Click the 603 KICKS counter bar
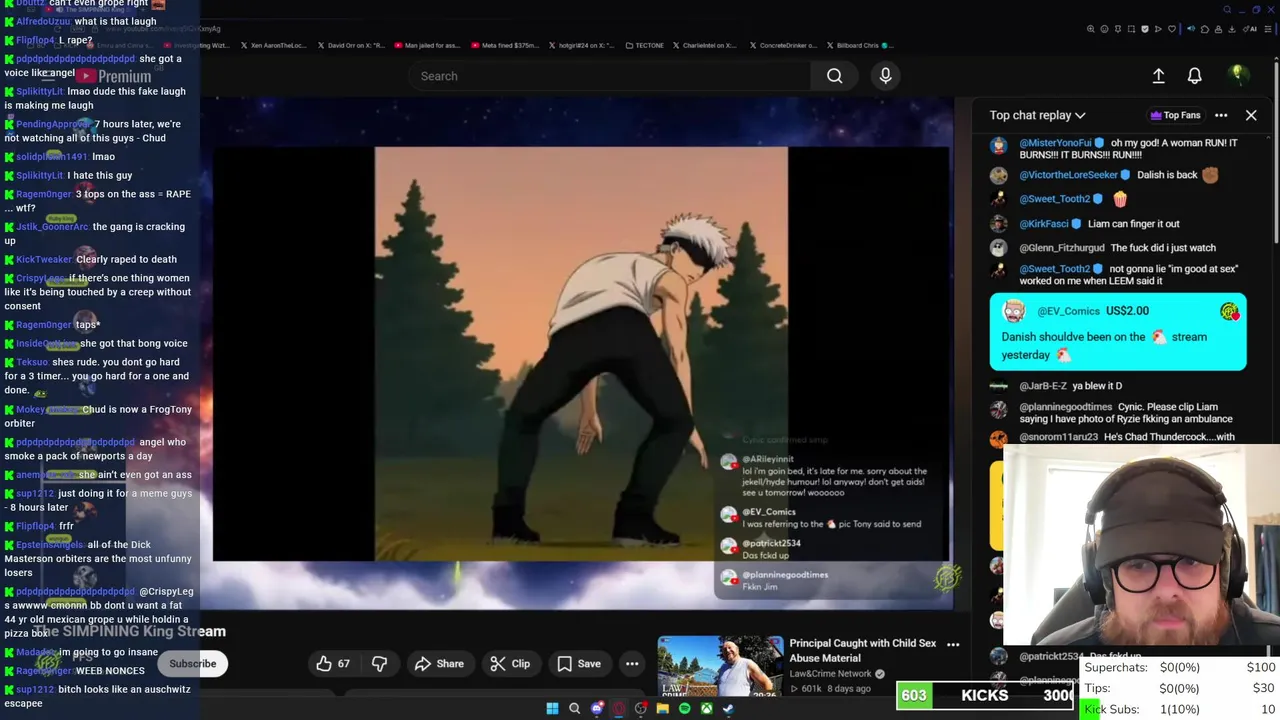This screenshot has height=720, width=1280. coord(985,695)
